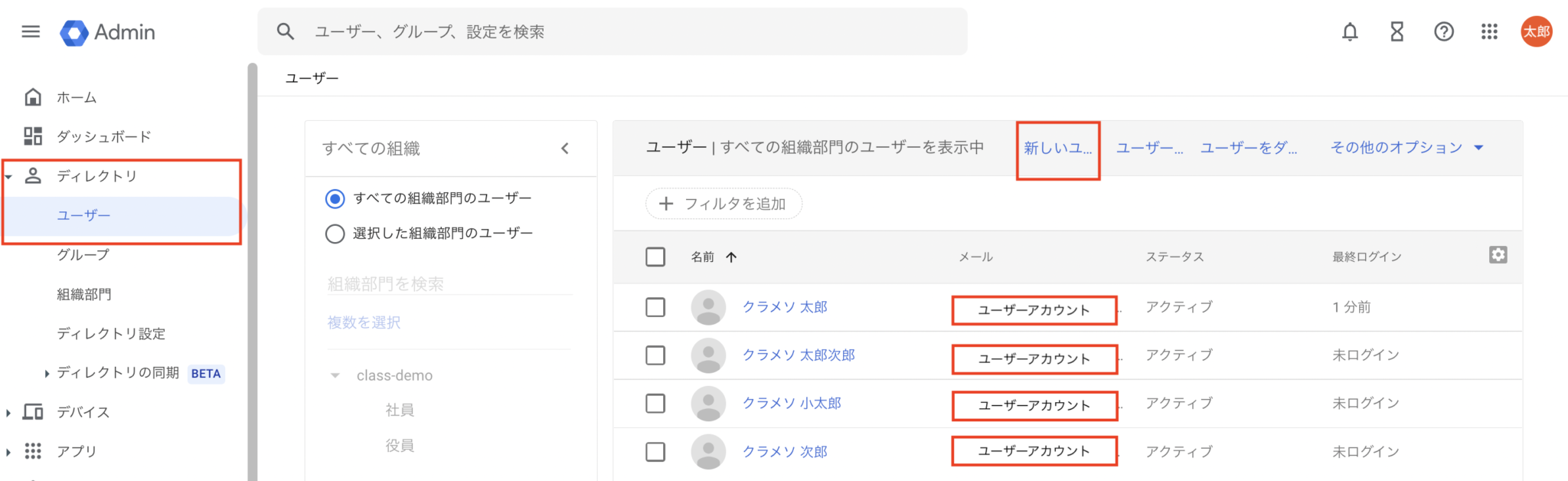This screenshot has height=481, width=1568.
Task: Check the checkbox for クラメソ 小太郎
Action: point(655,404)
